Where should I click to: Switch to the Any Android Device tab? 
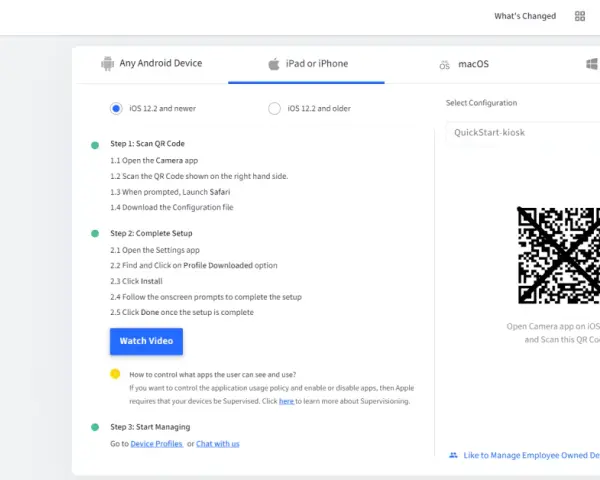pyautogui.click(x=152, y=64)
